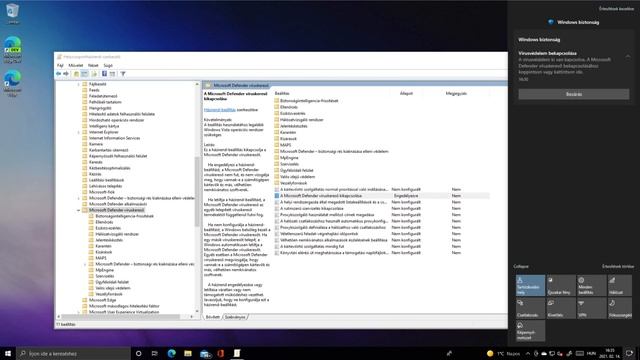Collapse the Microsoft Defender víruskereső tree node
This screenshot has width=640, height=360.
click(78, 210)
